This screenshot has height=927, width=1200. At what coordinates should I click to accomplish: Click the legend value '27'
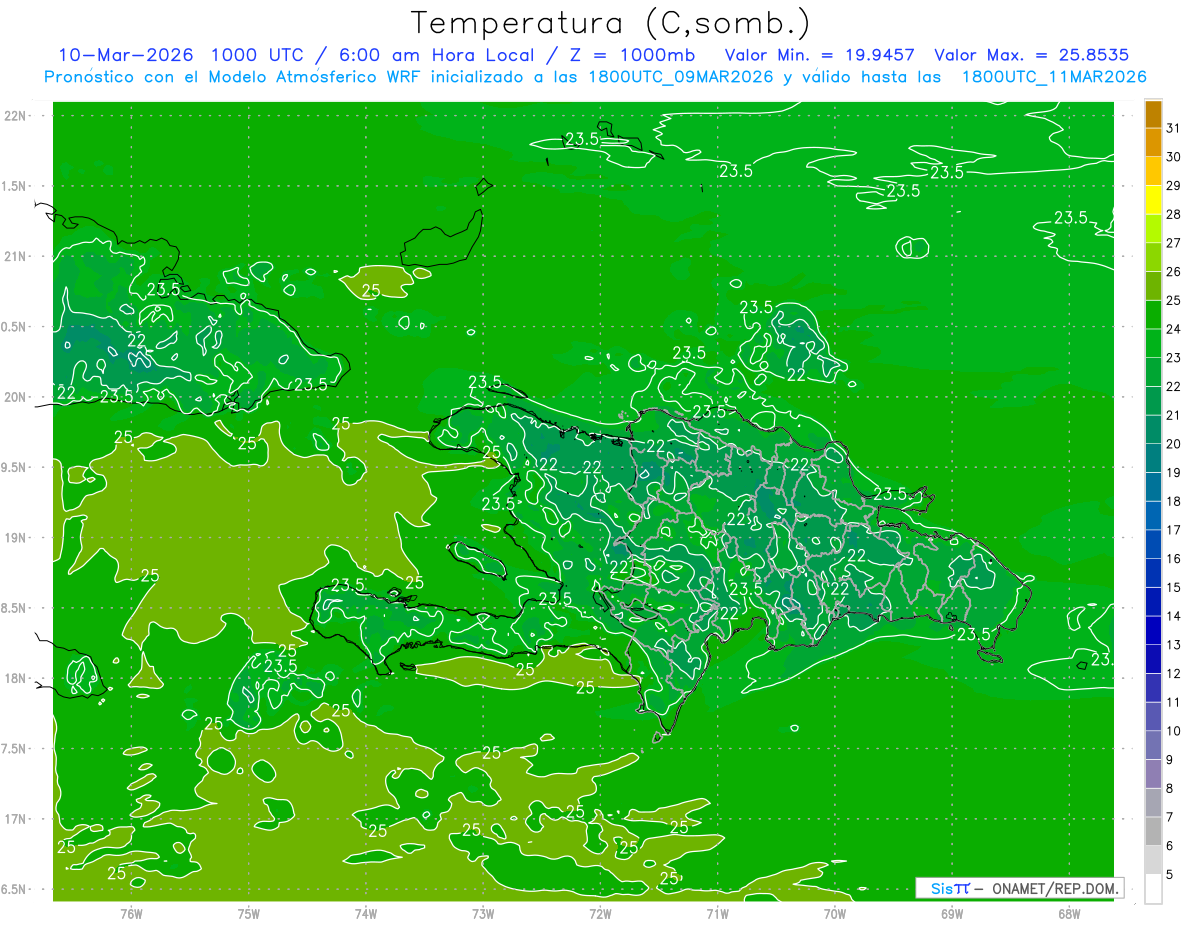coord(1174,243)
